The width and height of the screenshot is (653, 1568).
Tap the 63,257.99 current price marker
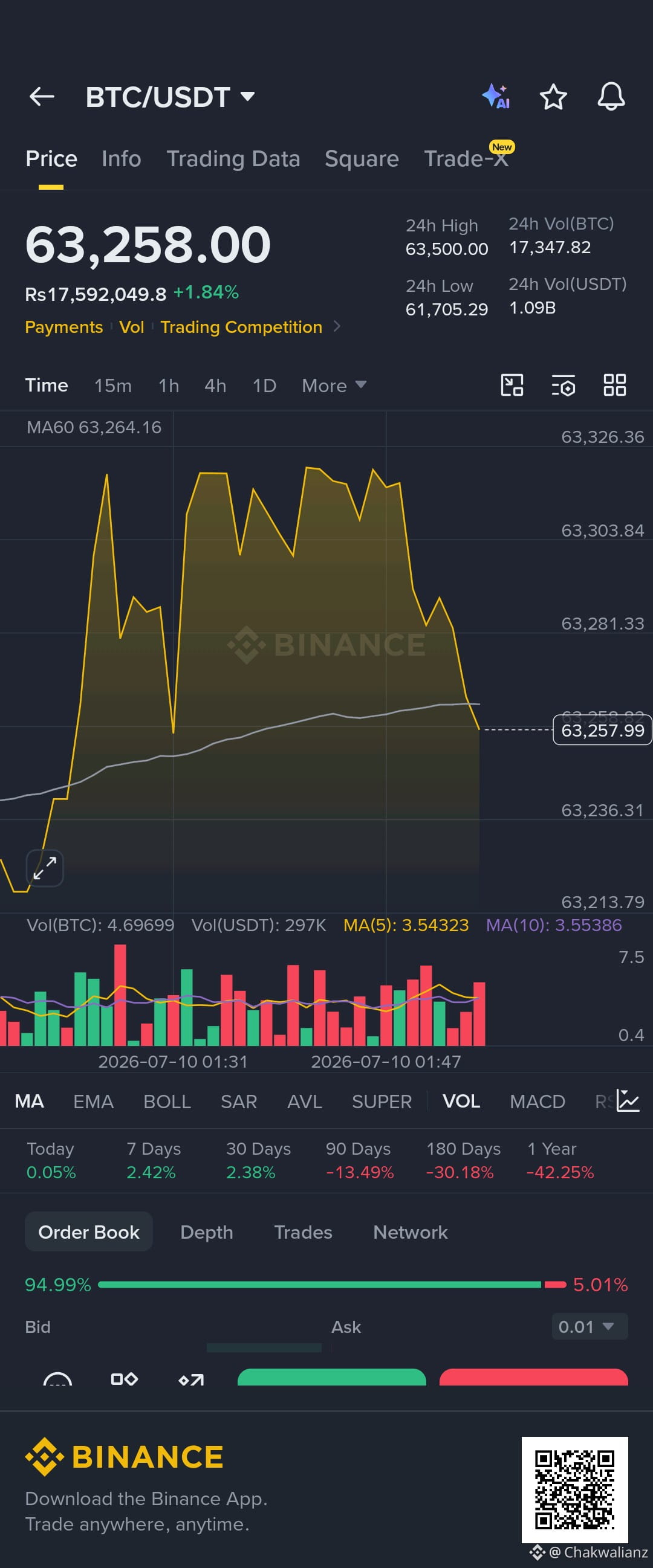602,730
